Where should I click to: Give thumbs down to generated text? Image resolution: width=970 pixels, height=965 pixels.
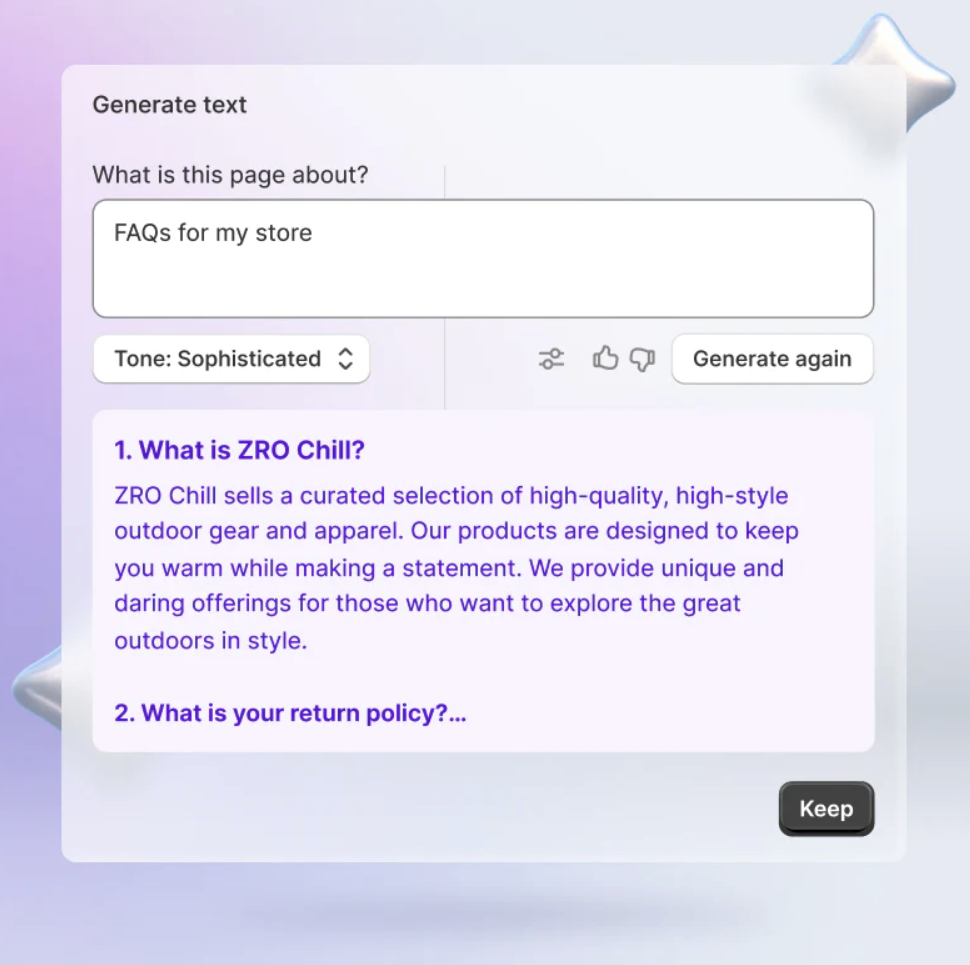[642, 359]
